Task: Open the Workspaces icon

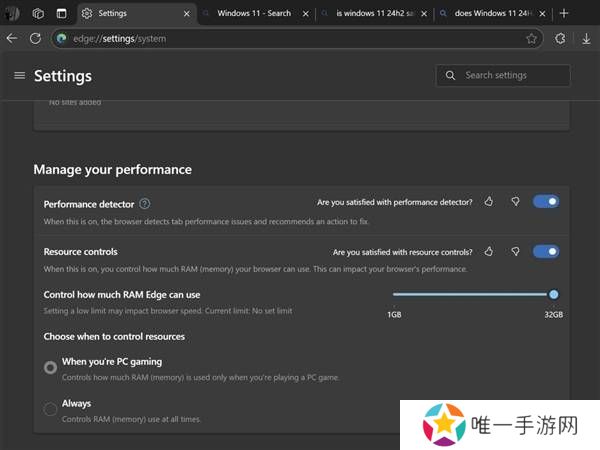Action: tap(38, 14)
